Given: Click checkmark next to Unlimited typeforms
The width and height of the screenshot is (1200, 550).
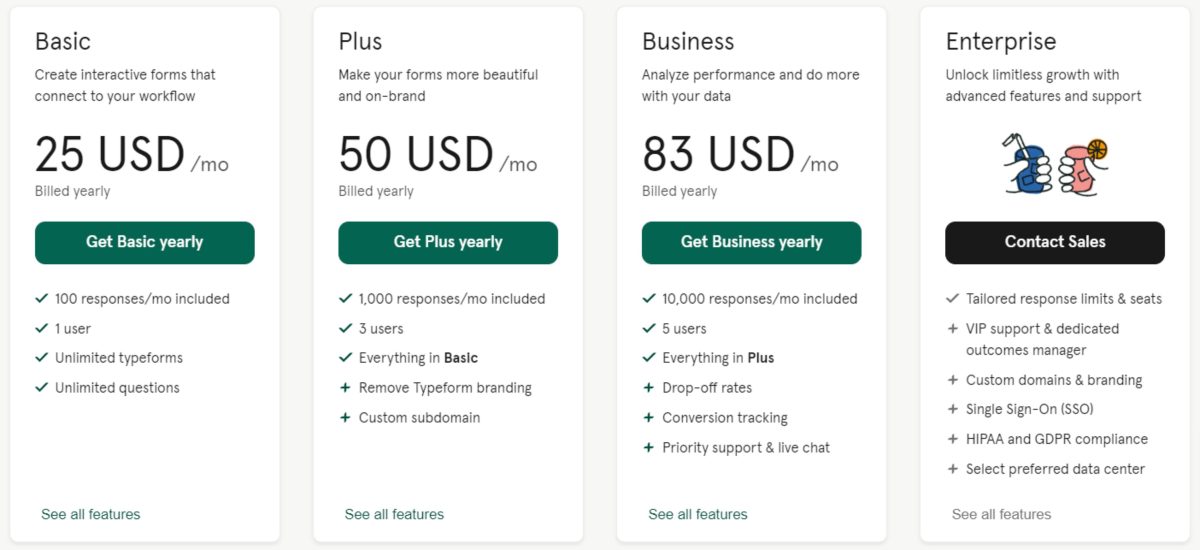Looking at the screenshot, I should point(42,358).
